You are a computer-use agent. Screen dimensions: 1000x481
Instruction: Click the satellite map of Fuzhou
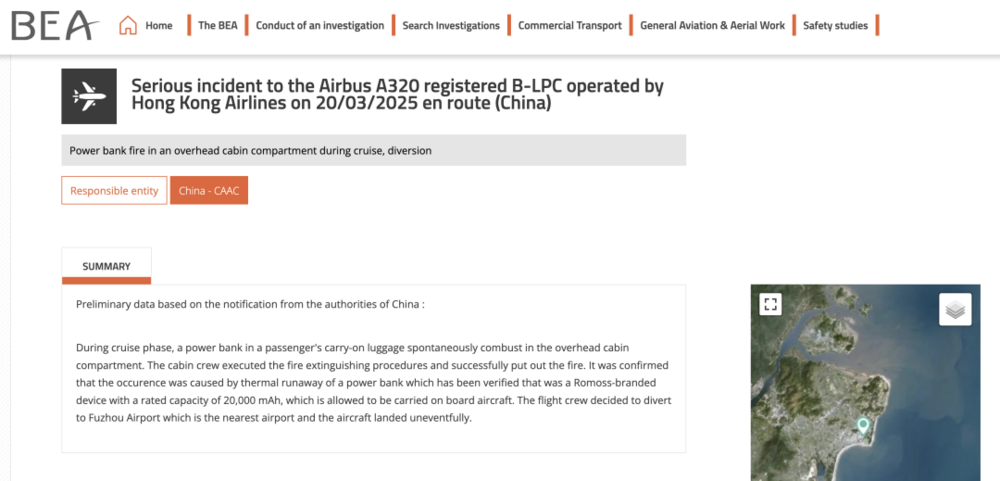[x=865, y=383]
